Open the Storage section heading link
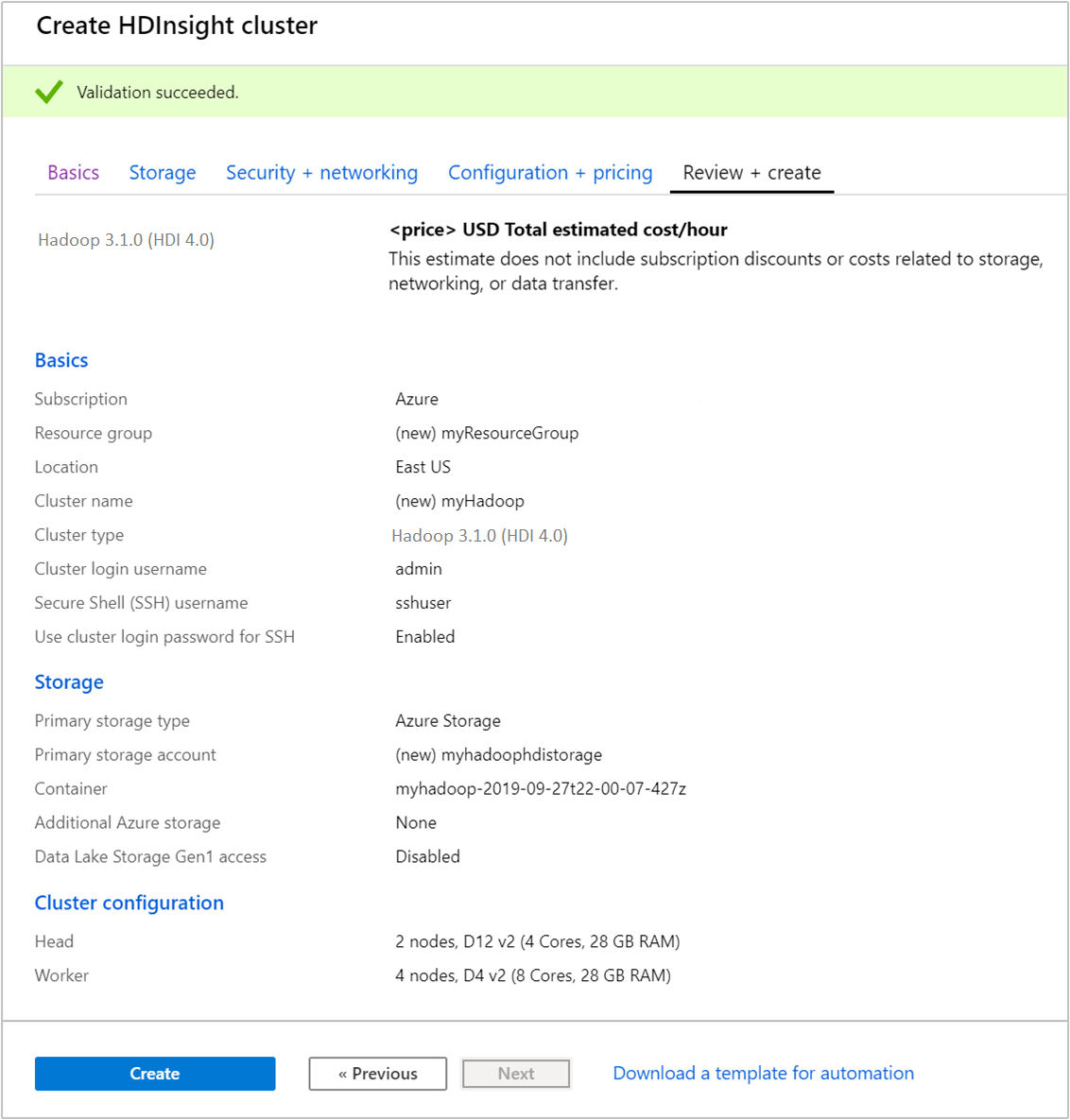The image size is (1070, 1120). (x=68, y=681)
